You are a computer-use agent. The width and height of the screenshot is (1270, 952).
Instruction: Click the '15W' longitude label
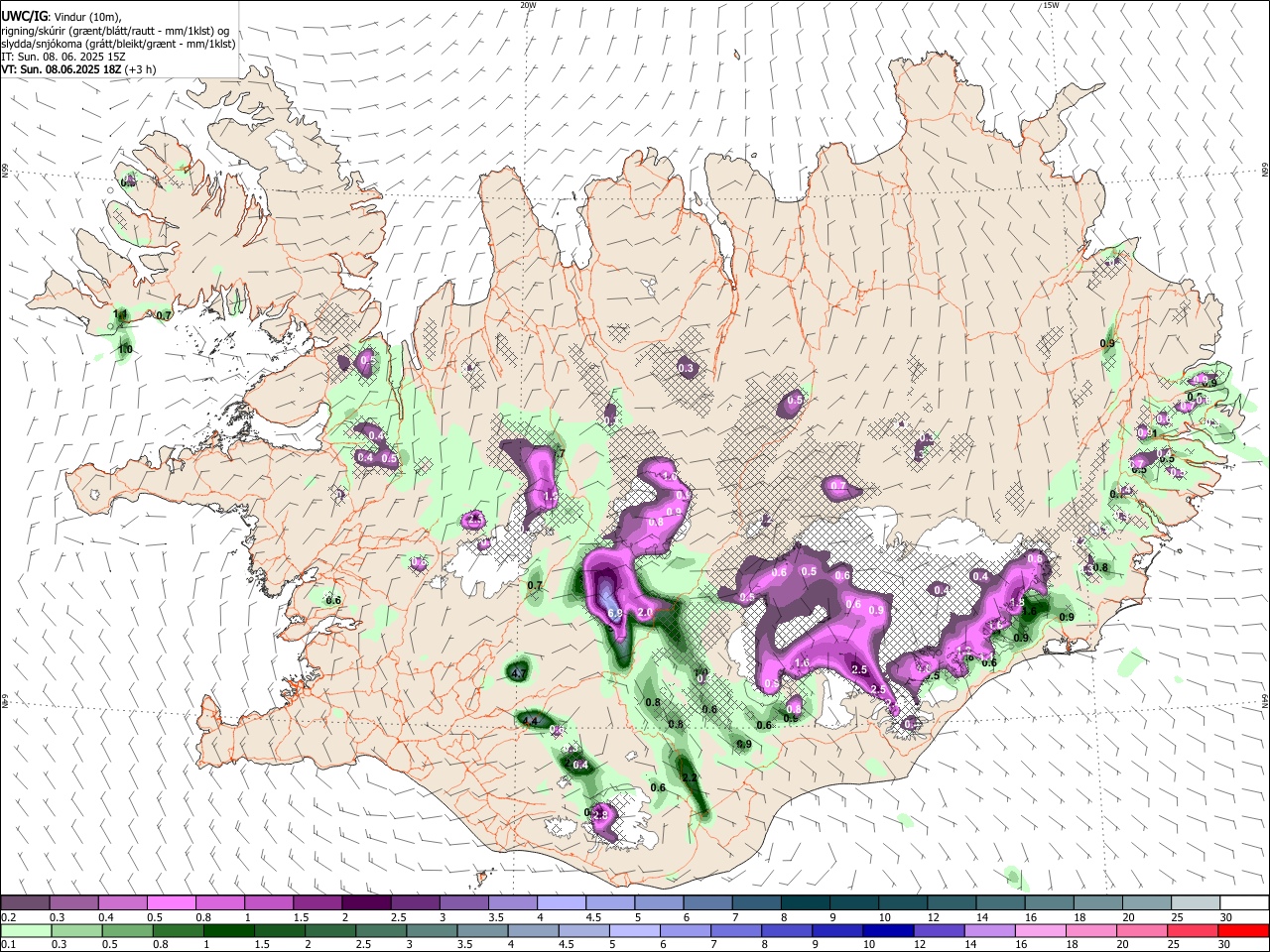coord(1050,5)
